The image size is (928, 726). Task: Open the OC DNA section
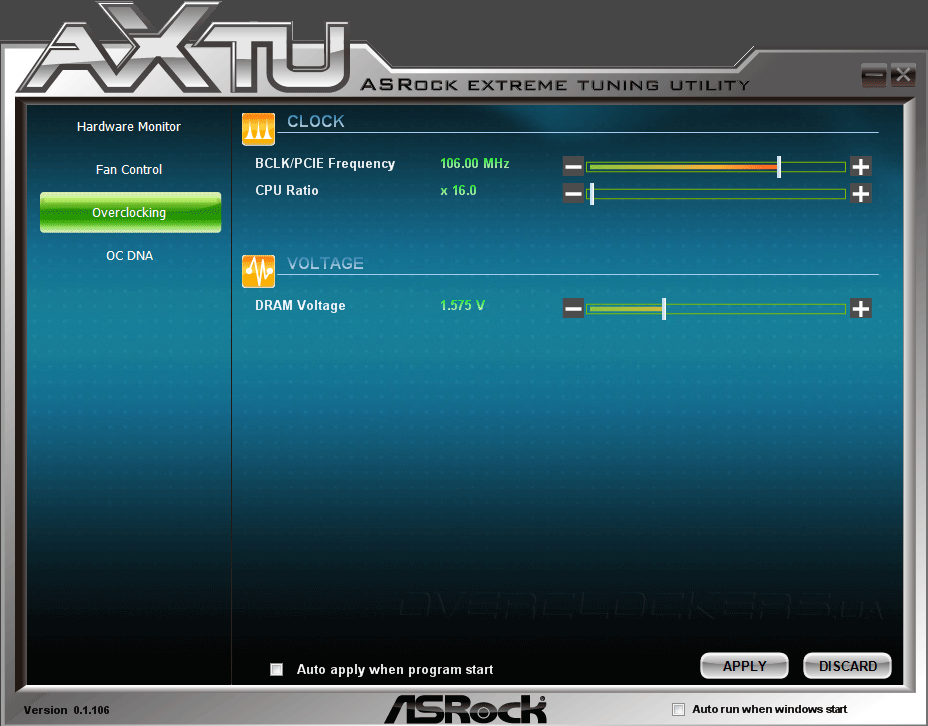click(x=130, y=256)
